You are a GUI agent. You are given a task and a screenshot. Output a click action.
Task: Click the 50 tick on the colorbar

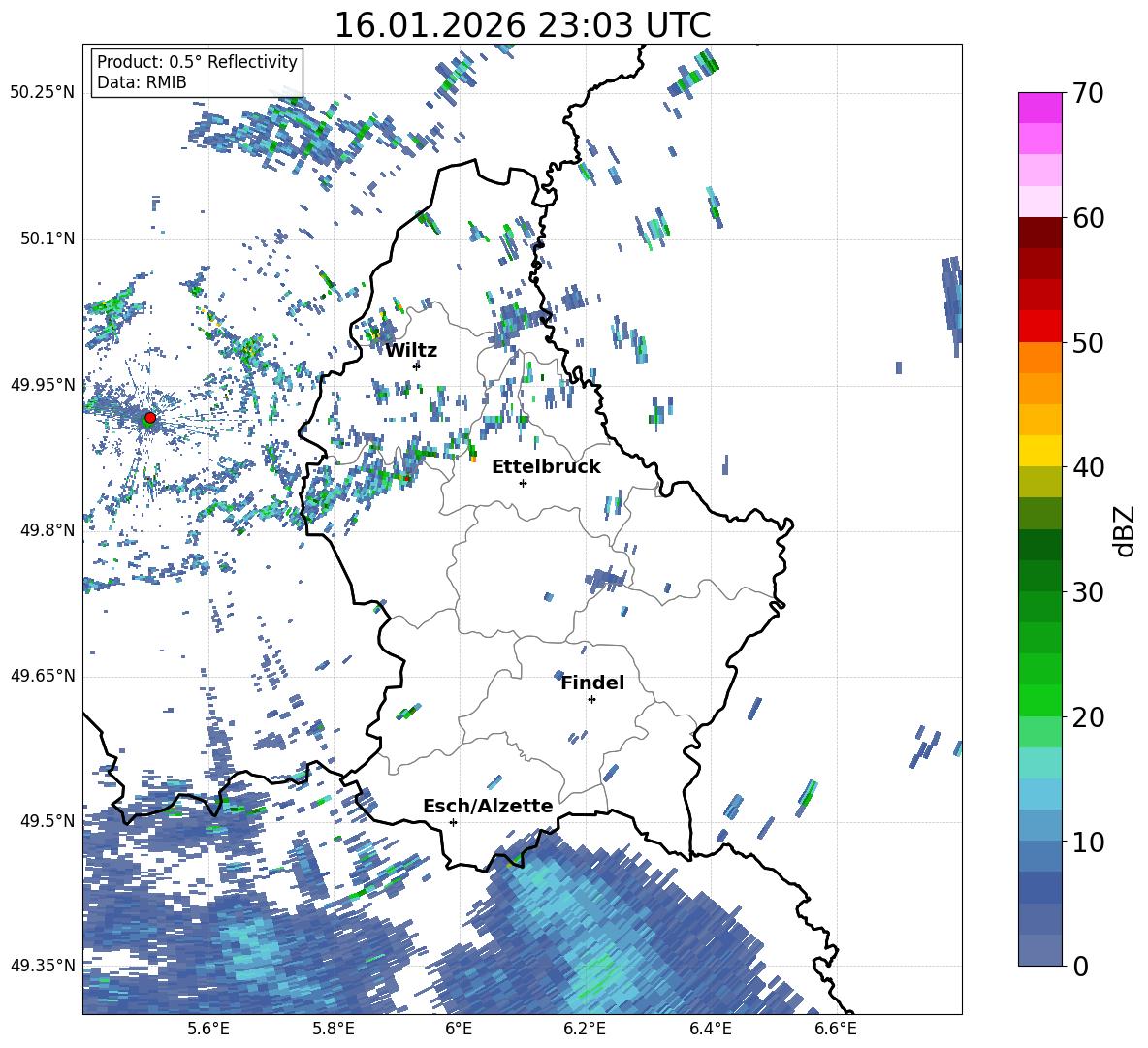[1088, 342]
